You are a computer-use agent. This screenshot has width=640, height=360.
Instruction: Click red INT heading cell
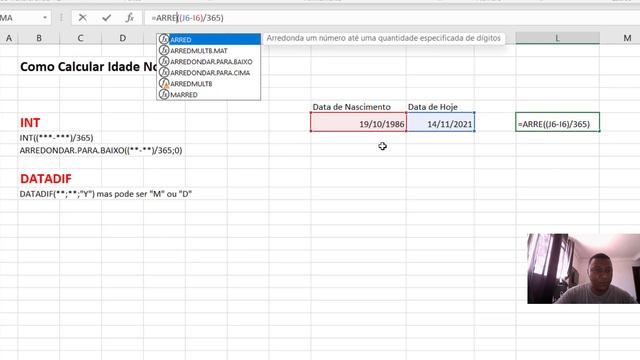[30, 122]
